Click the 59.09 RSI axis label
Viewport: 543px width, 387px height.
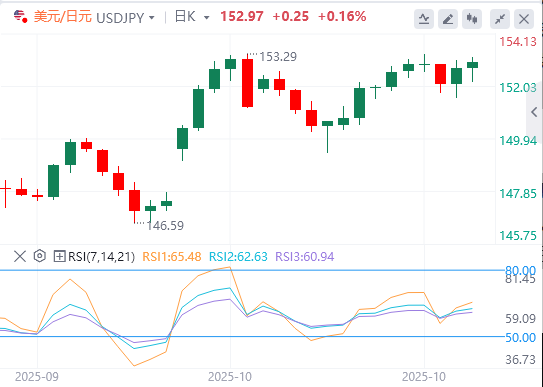[x=520, y=318]
